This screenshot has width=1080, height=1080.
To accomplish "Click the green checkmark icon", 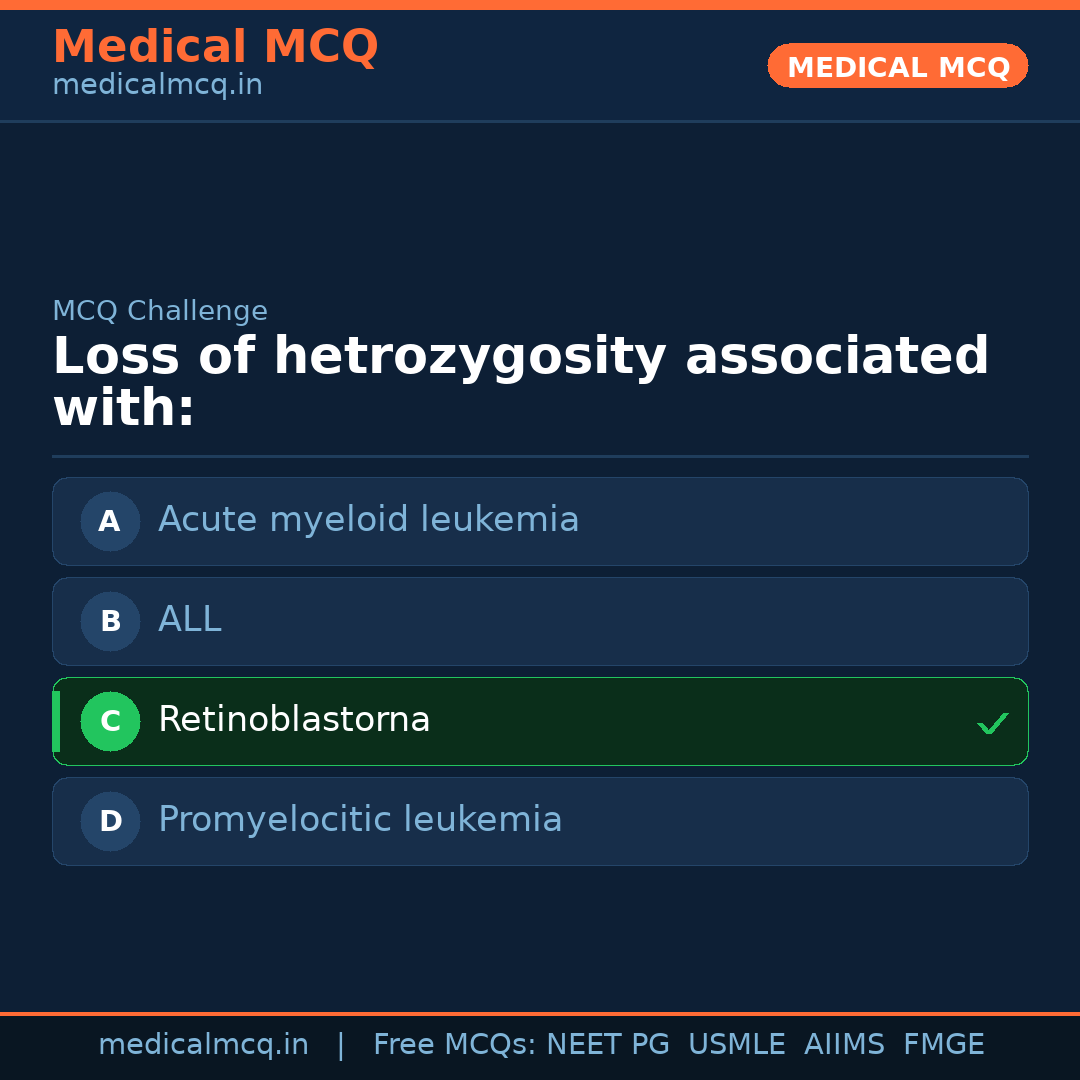I will pyautogui.click(x=992, y=723).
